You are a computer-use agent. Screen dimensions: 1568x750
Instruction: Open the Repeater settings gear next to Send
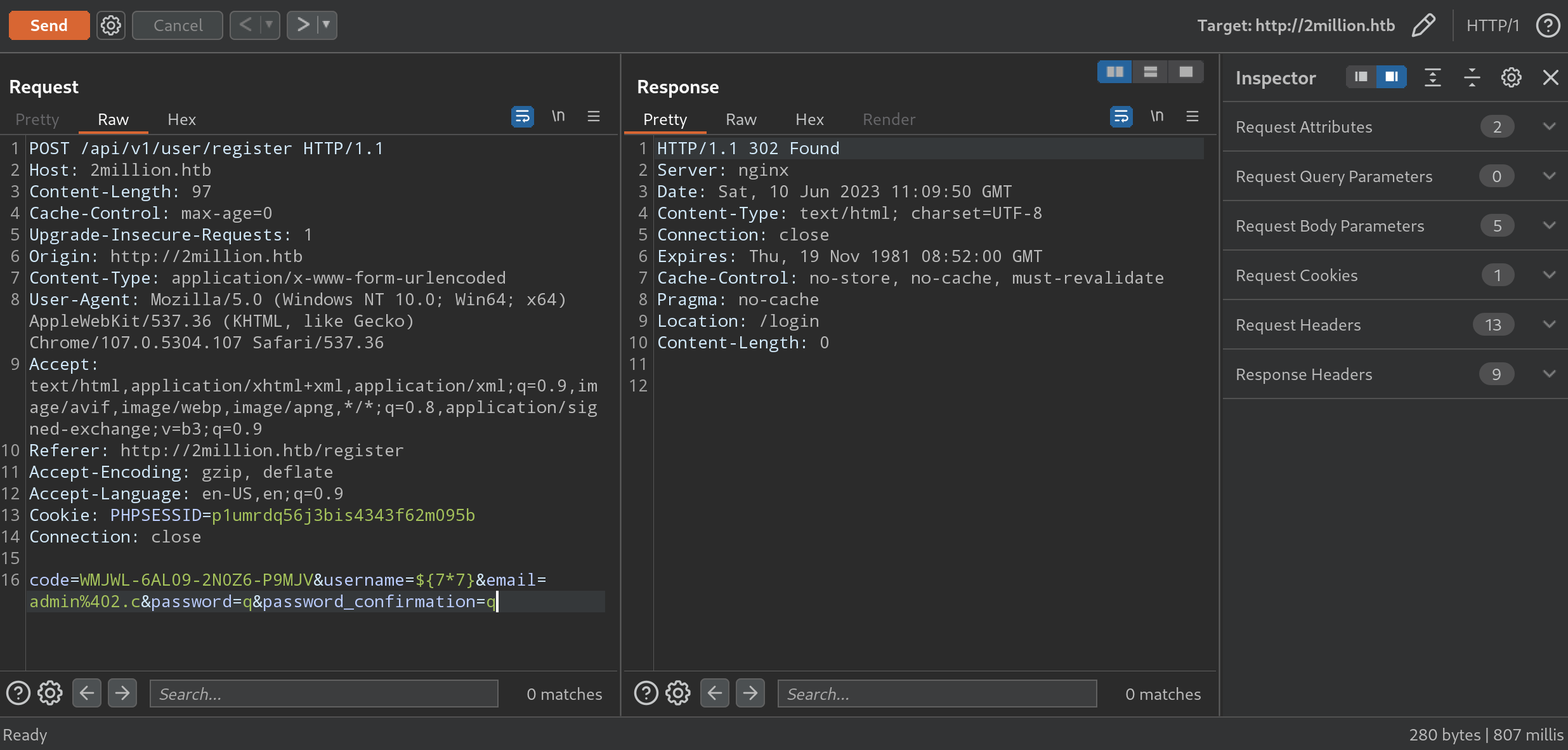(111, 25)
